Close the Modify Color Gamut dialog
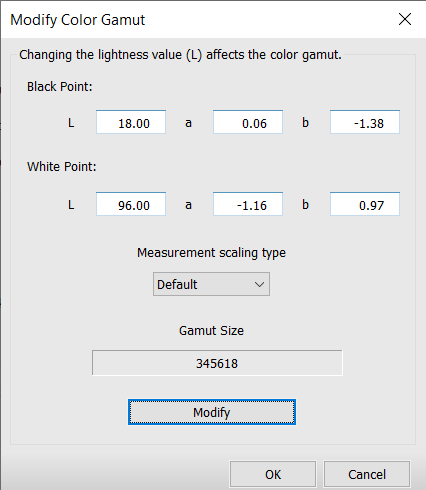This screenshot has height=490, width=426. 405,19
